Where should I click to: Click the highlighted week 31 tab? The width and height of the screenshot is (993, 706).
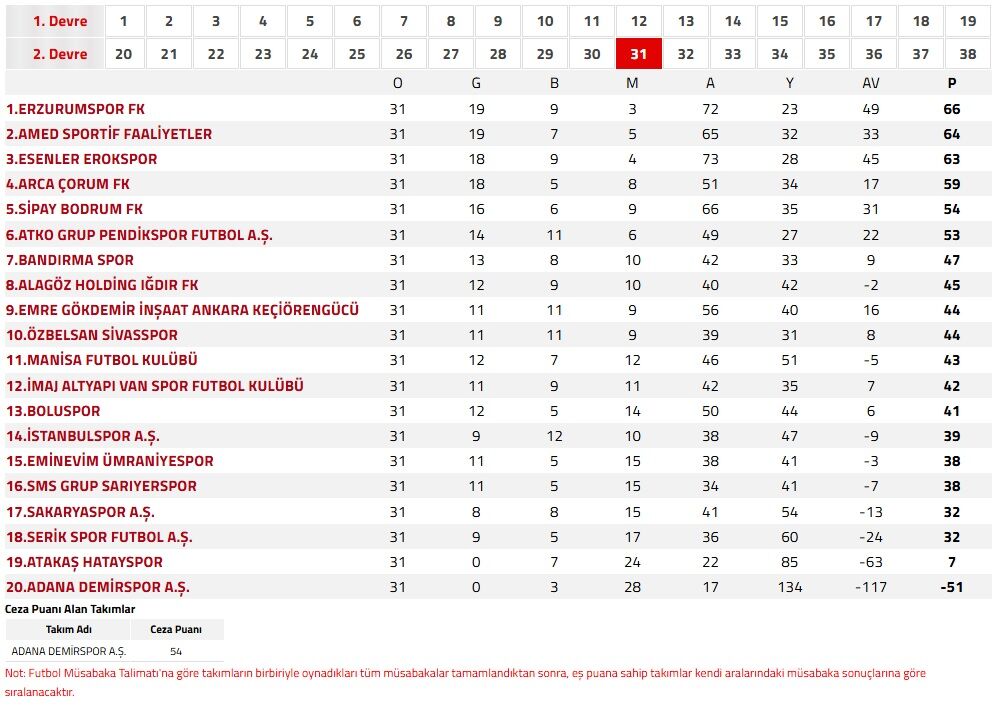click(x=639, y=54)
